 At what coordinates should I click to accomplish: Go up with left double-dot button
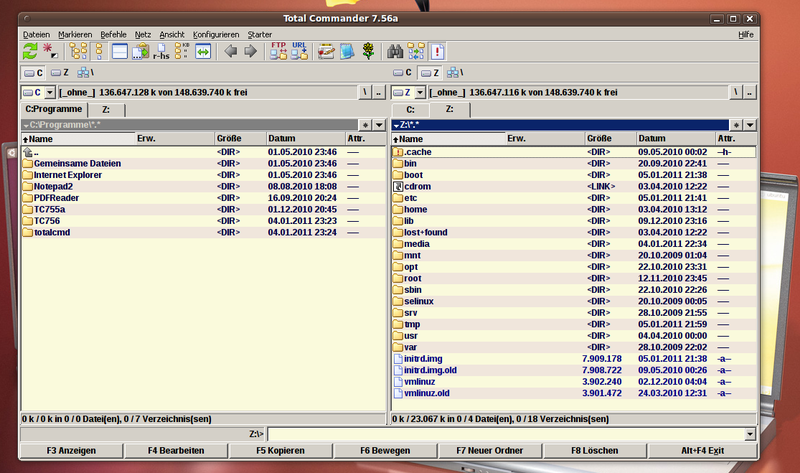379,92
